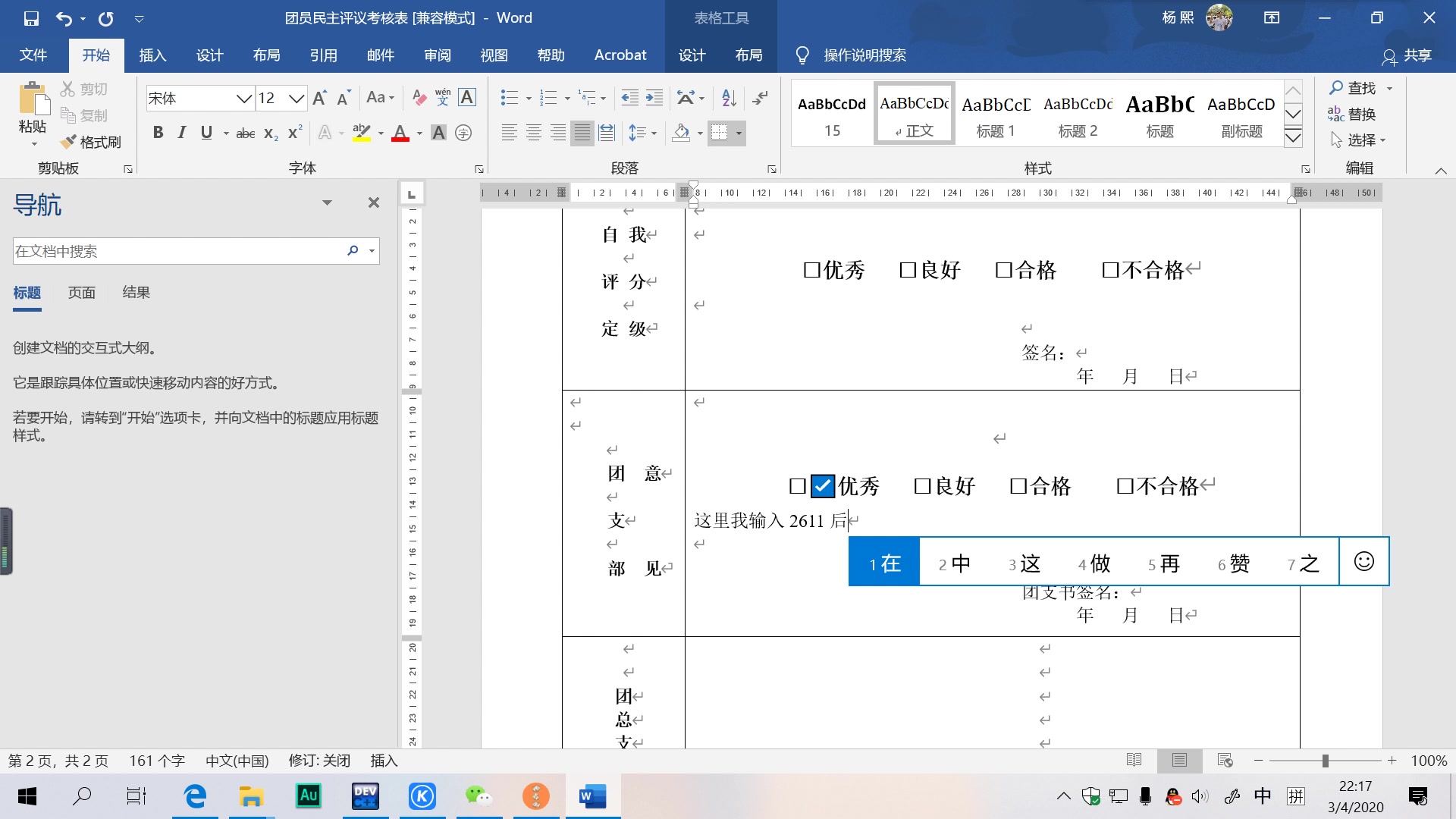
Task: Check the 不合格 box in 团支部意见 row
Action: click(x=1125, y=486)
